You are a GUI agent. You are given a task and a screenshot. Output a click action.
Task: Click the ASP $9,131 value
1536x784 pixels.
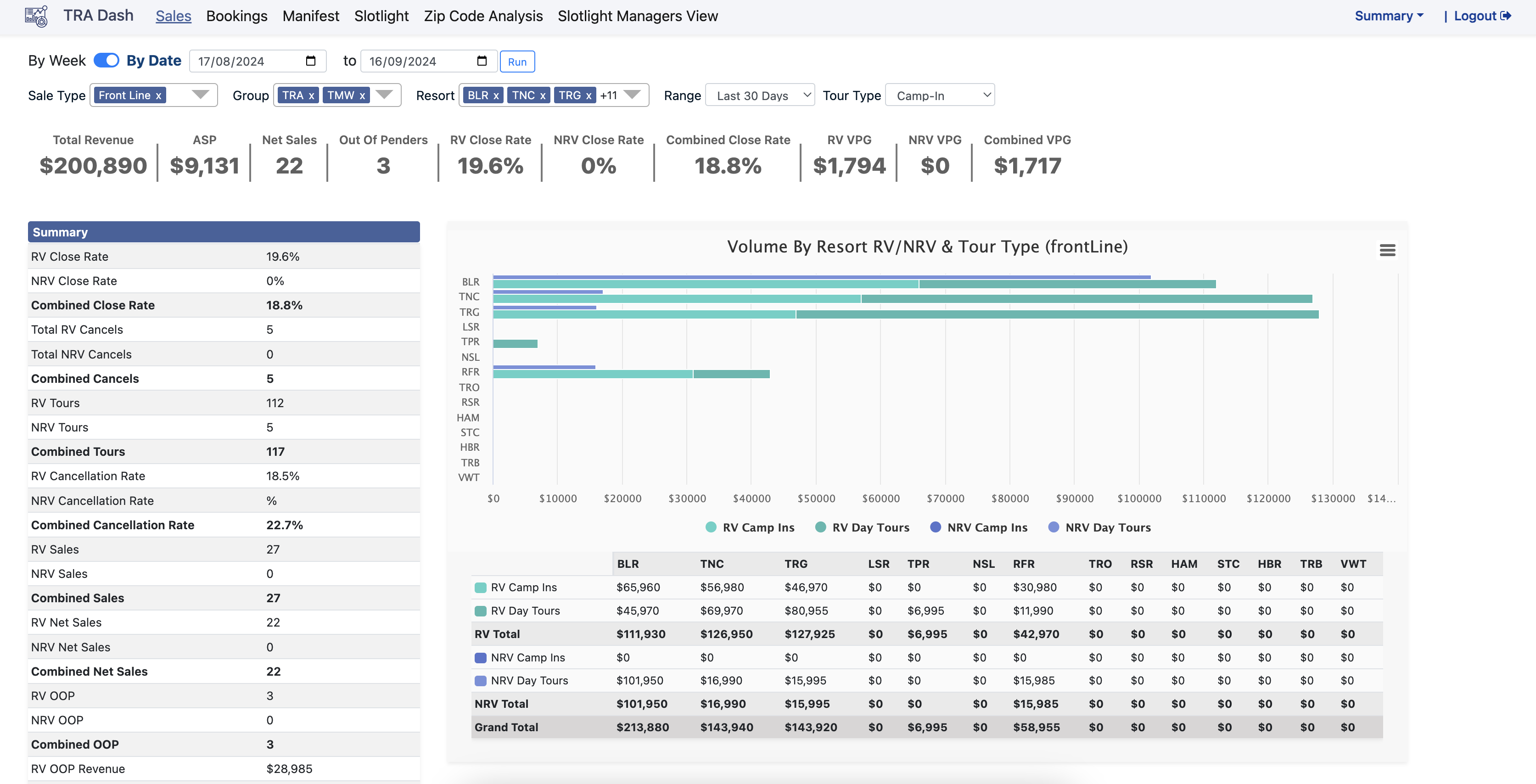coord(205,166)
